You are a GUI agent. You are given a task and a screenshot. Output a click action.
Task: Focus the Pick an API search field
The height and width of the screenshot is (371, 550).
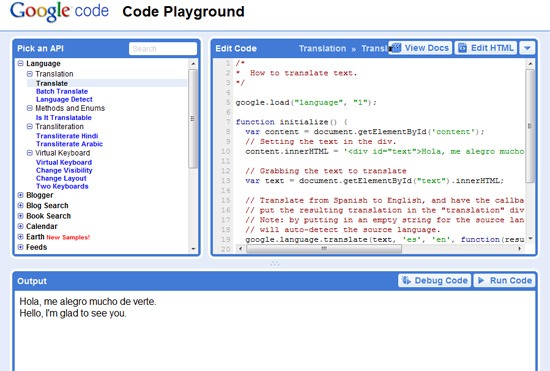163,49
